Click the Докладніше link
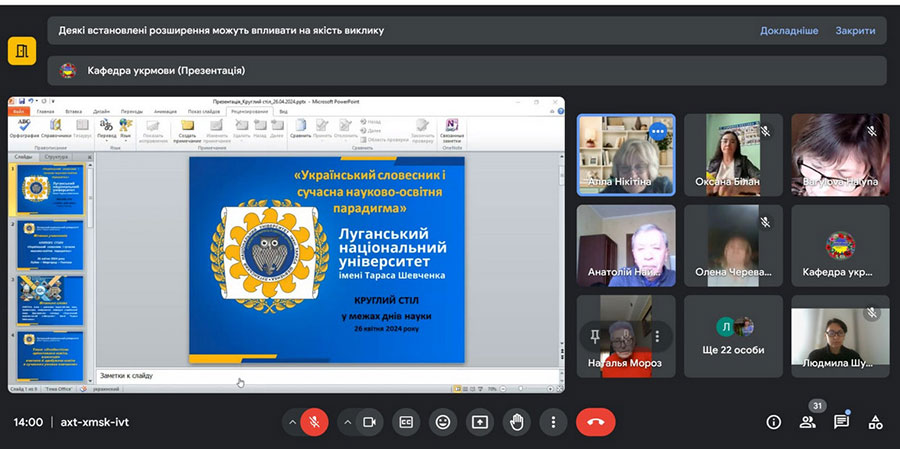Viewport: 900px width, 449px height. (789, 30)
